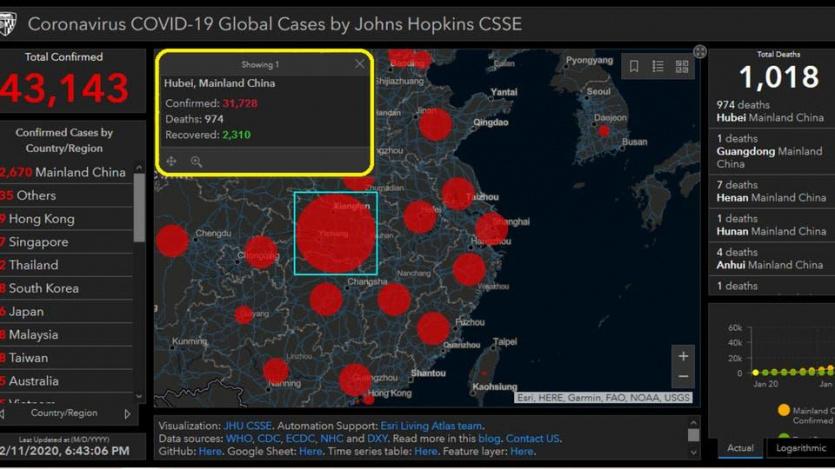Open the basemap gallery grid icon
Viewport: 835px width, 469px height.
click(x=682, y=67)
